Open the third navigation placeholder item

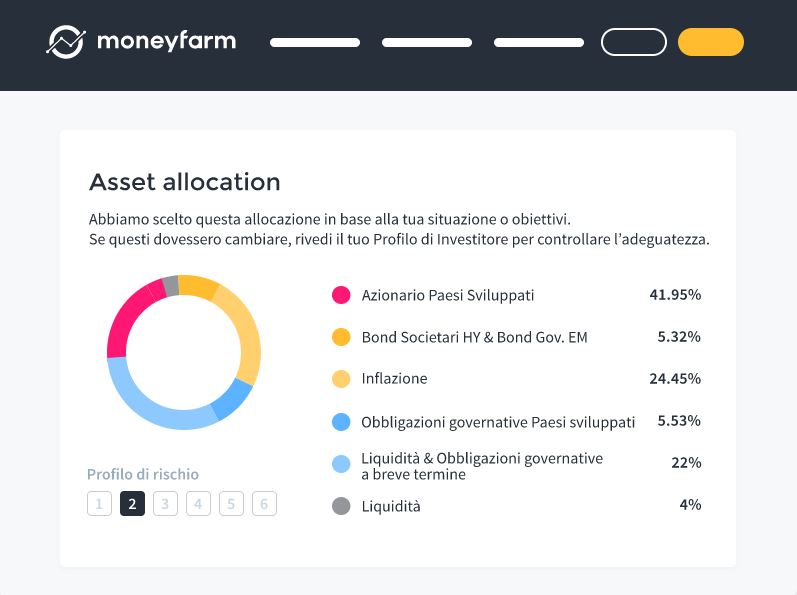click(x=539, y=43)
